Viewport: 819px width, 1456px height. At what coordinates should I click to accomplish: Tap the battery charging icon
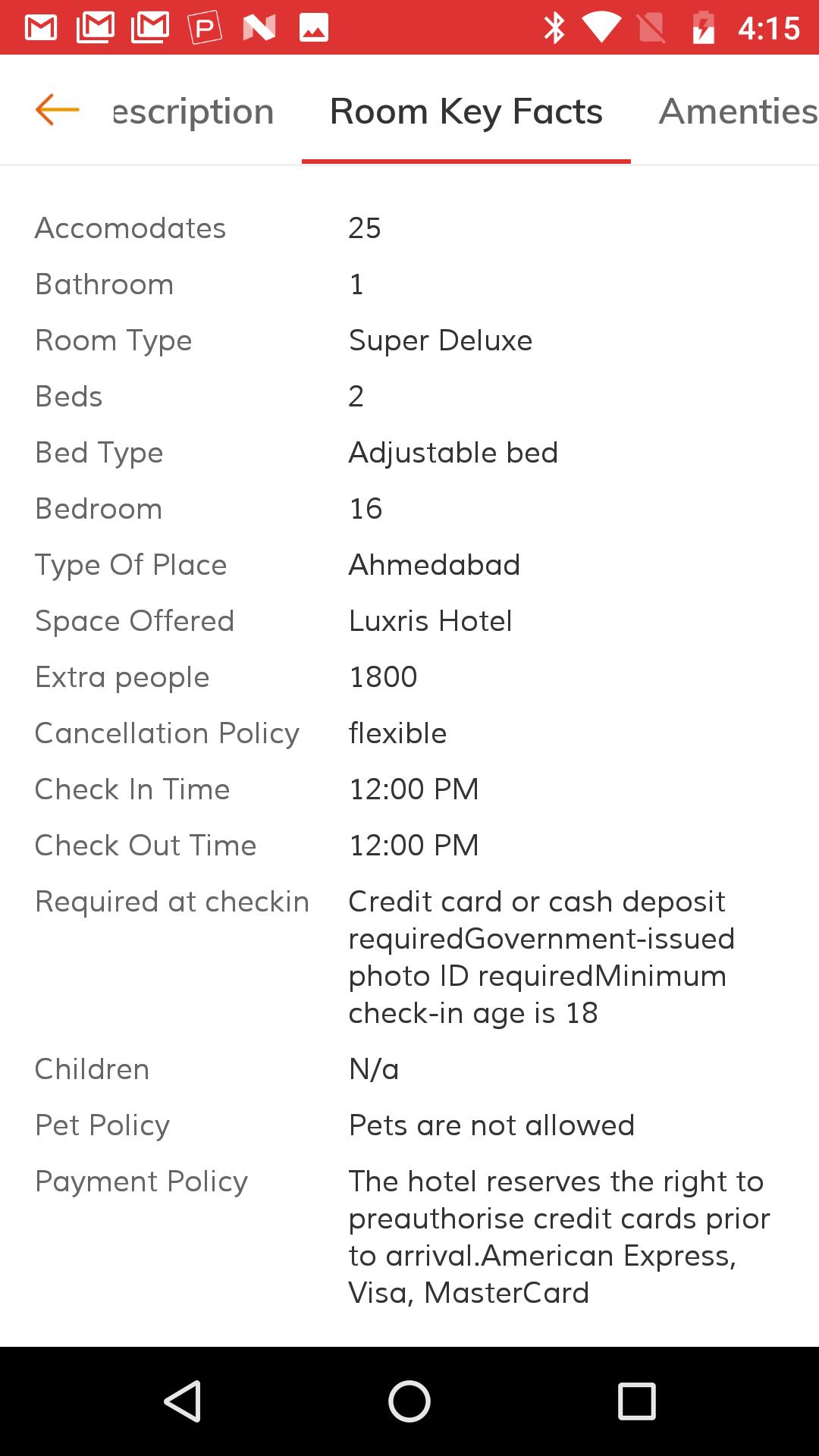pos(704,28)
